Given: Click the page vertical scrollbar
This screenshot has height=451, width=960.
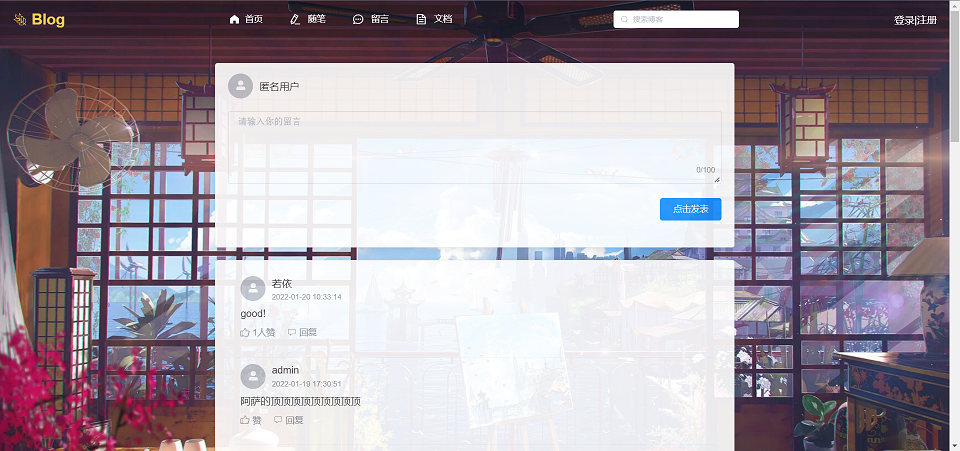Looking at the screenshot, I should coord(954,80).
